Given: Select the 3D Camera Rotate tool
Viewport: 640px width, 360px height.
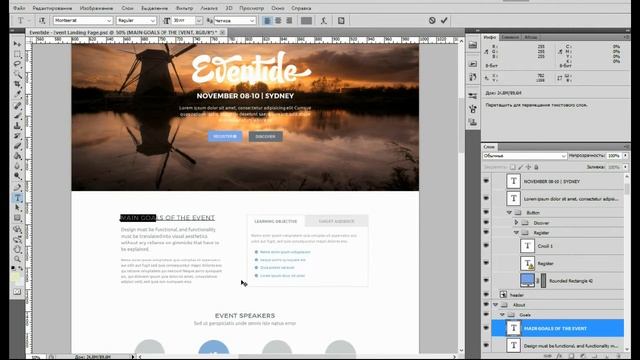Looking at the screenshot, I should coord(17,240).
